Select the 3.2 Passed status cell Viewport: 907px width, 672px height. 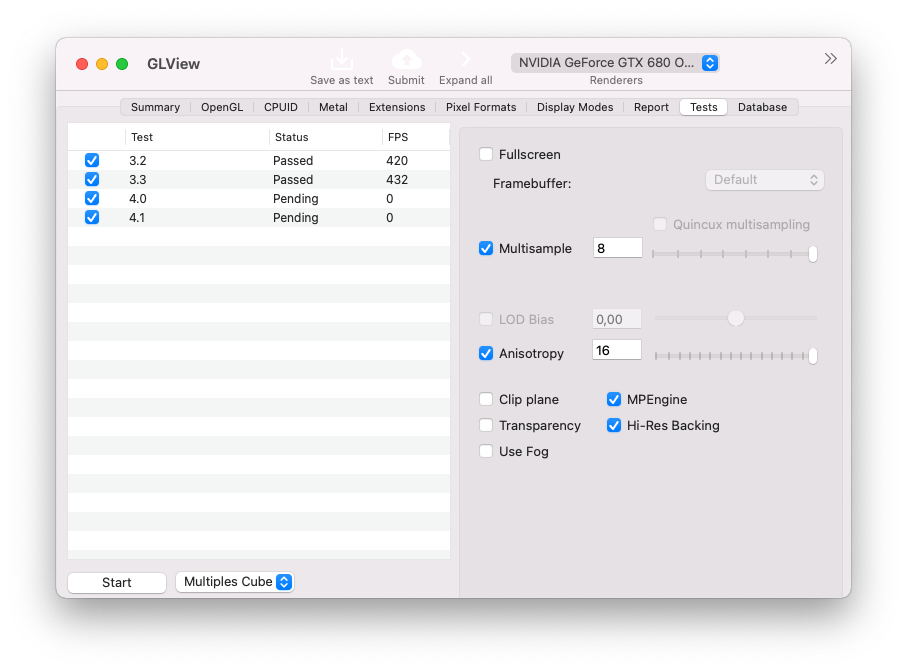pos(293,160)
